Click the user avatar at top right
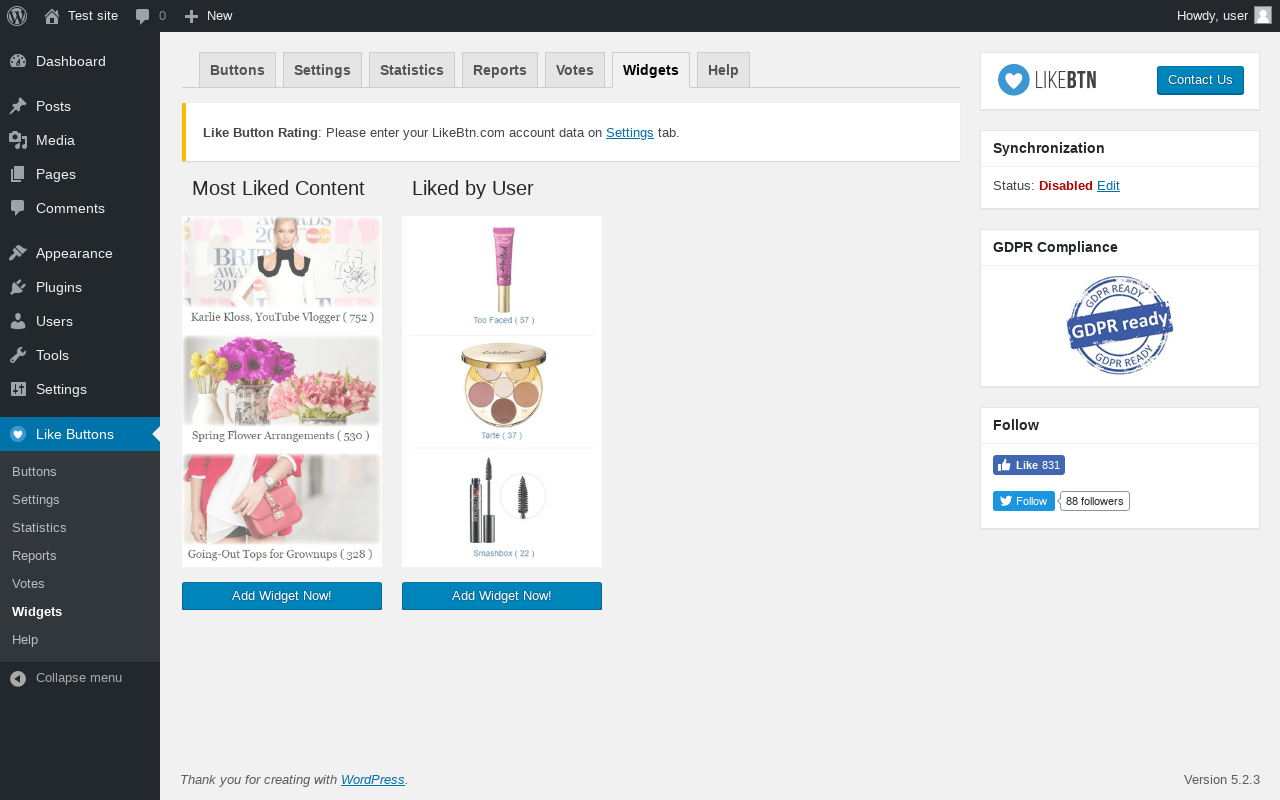Screen dimensions: 1280x800 pyautogui.click(x=1263, y=15)
